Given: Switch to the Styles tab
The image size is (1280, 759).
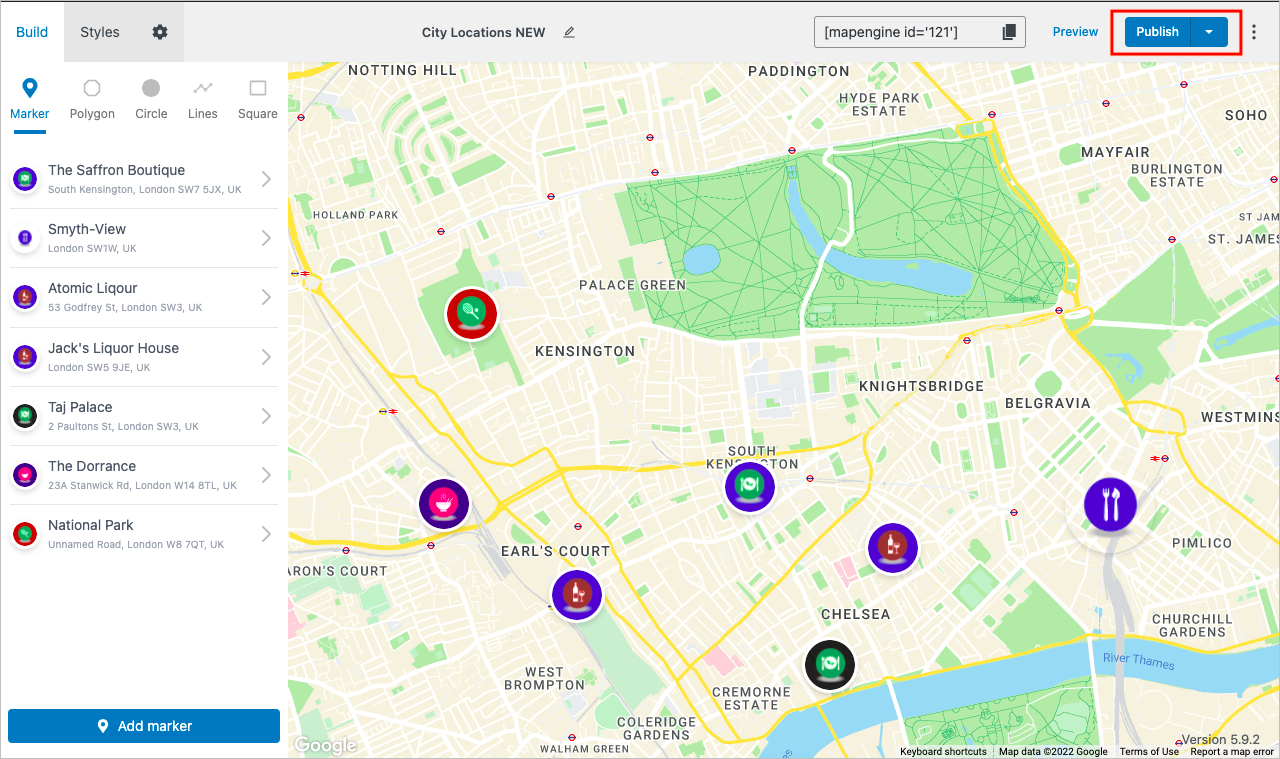Looking at the screenshot, I should pyautogui.click(x=100, y=32).
